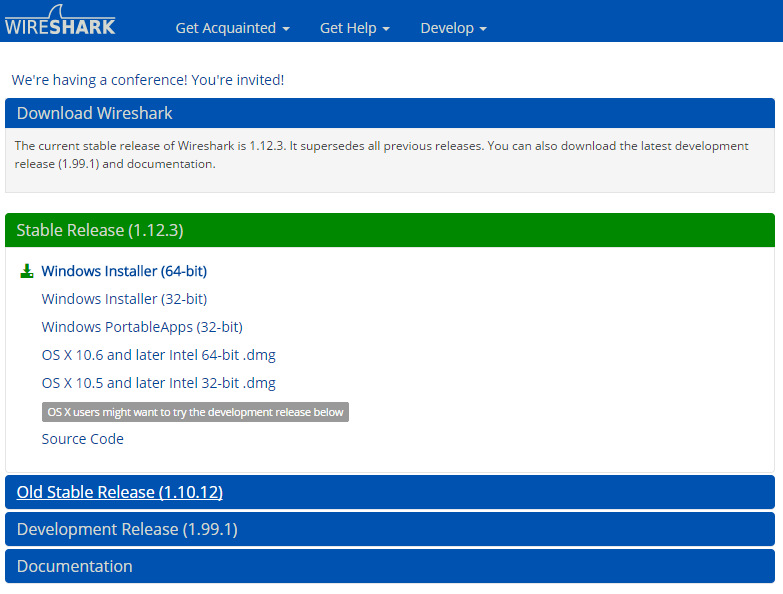
Task: Open the Develop menu
Action: 453,28
